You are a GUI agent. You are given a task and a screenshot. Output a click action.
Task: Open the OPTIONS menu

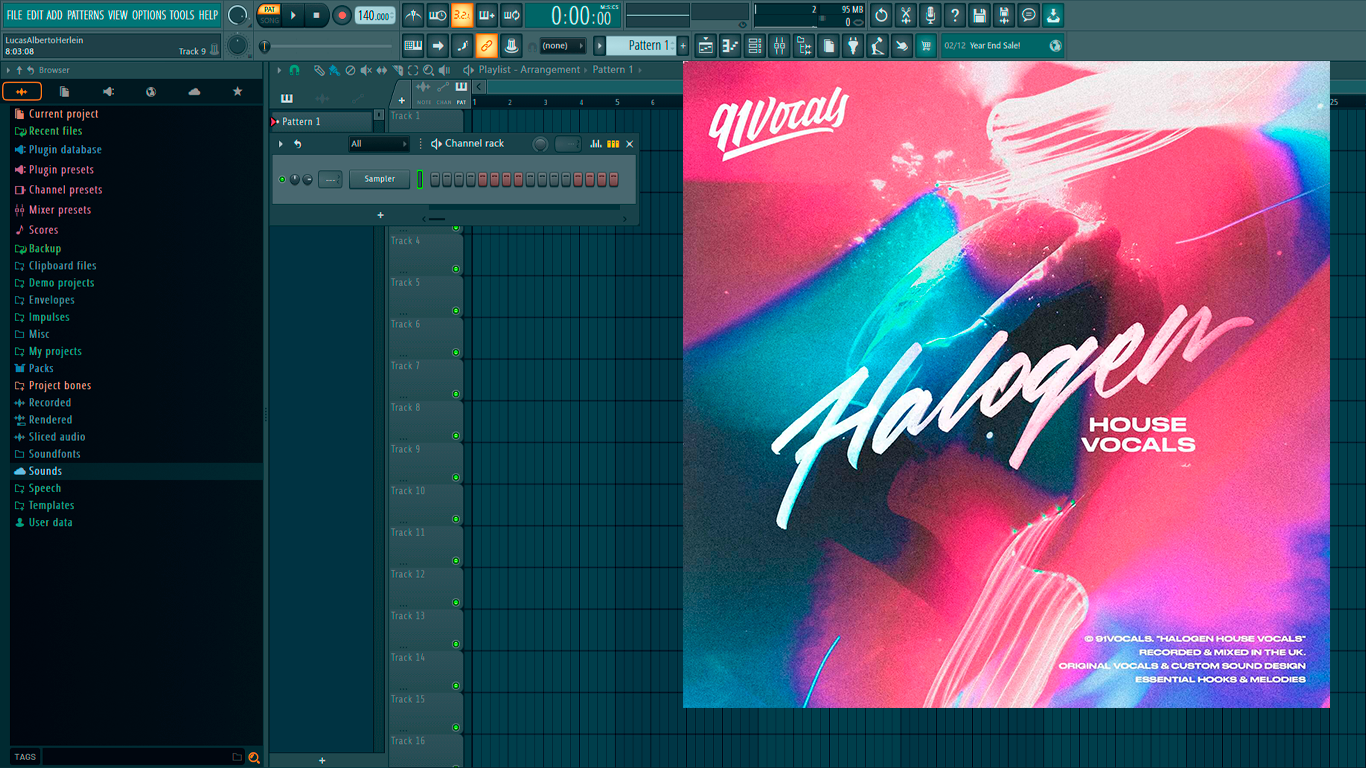click(x=149, y=15)
